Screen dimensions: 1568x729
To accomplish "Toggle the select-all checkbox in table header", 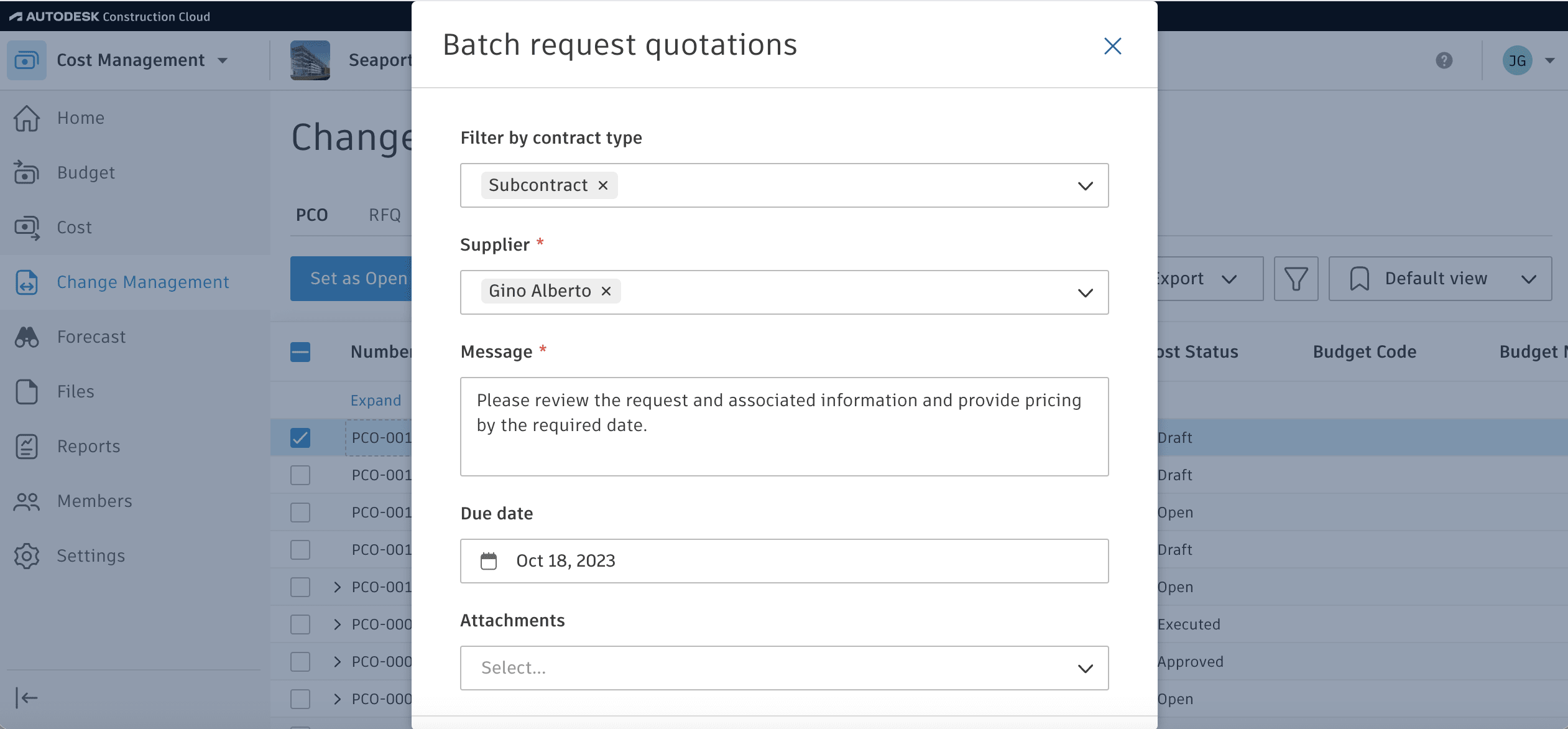I will click(x=300, y=351).
